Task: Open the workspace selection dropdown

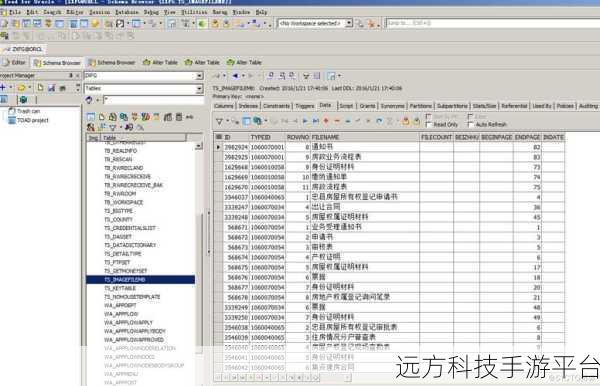Action: [349, 23]
